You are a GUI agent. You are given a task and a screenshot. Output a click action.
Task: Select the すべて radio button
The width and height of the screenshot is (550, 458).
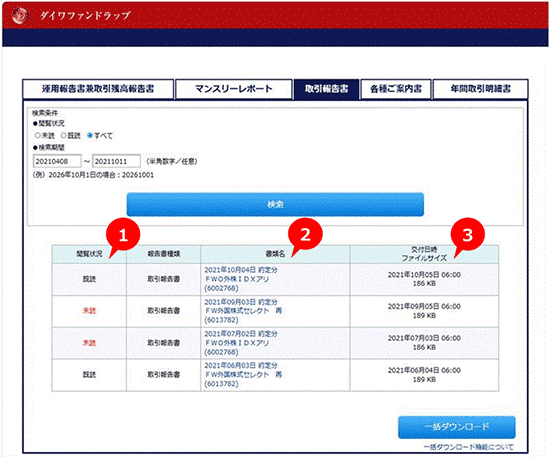click(x=90, y=135)
